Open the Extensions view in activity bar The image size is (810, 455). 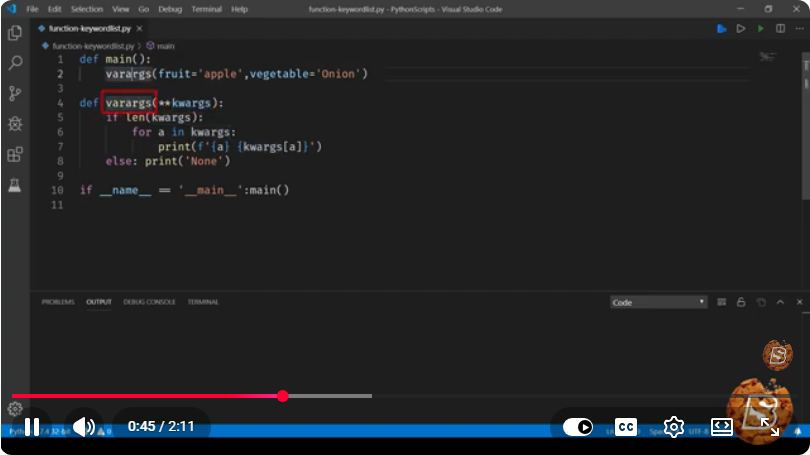pyautogui.click(x=15, y=154)
